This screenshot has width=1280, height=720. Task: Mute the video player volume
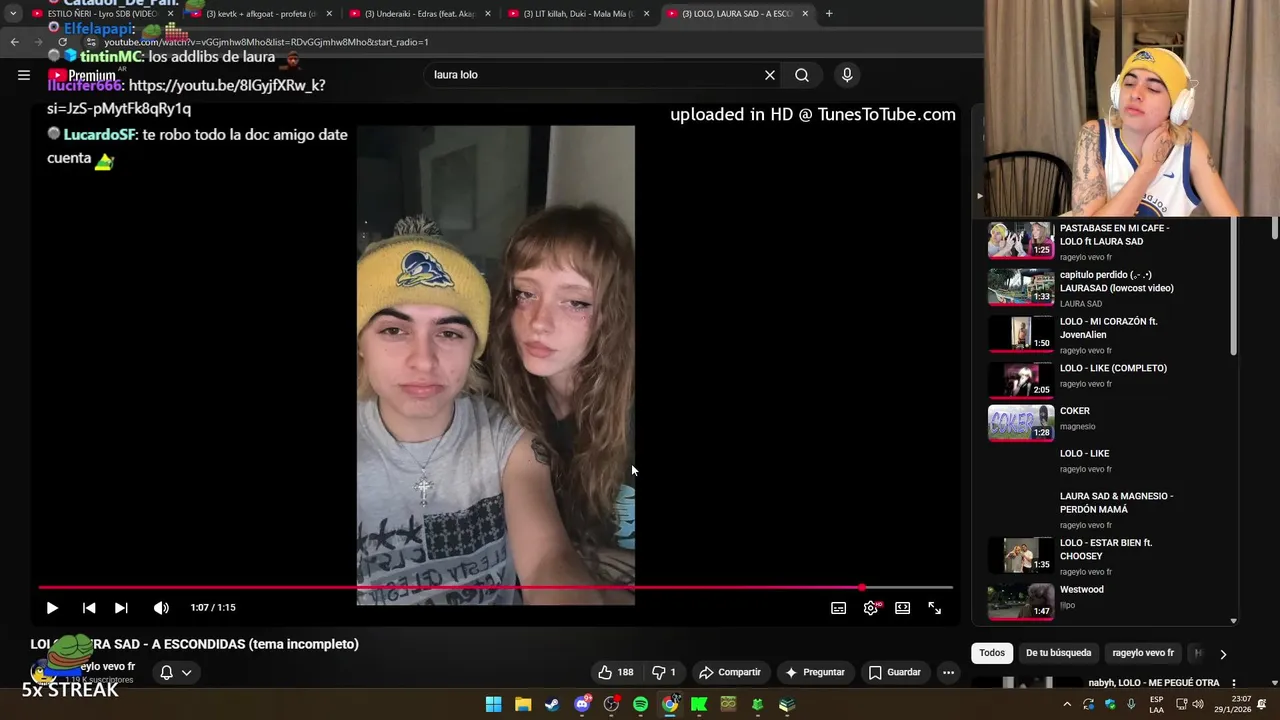pyautogui.click(x=161, y=608)
